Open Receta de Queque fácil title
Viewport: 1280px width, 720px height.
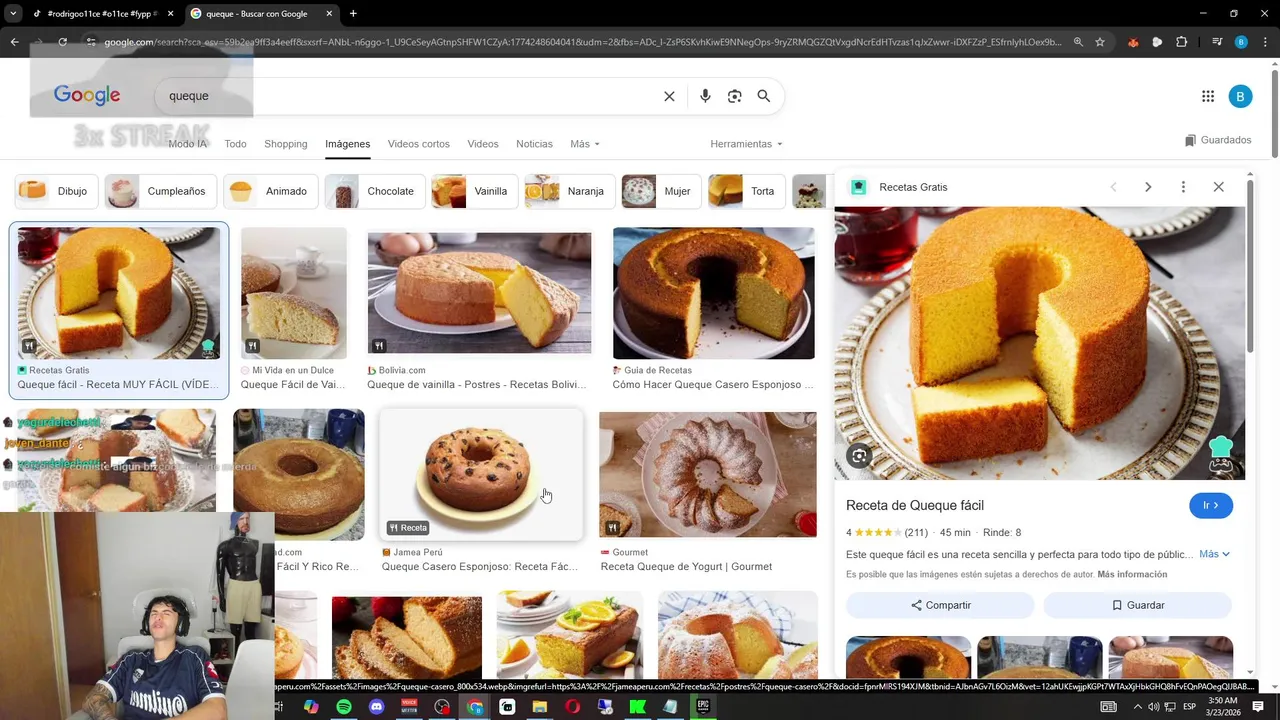[915, 506]
